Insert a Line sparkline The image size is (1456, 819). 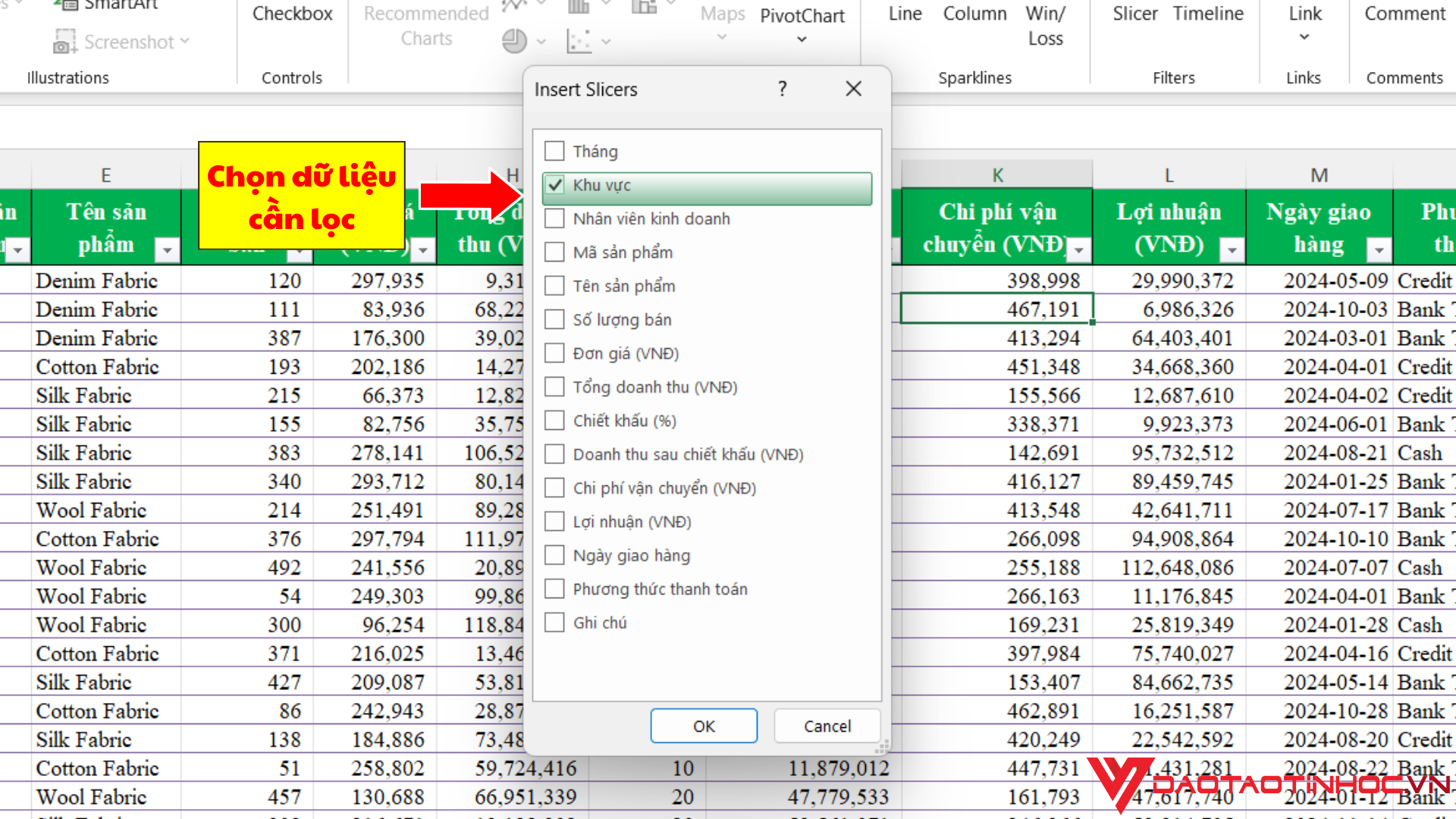pos(904,14)
